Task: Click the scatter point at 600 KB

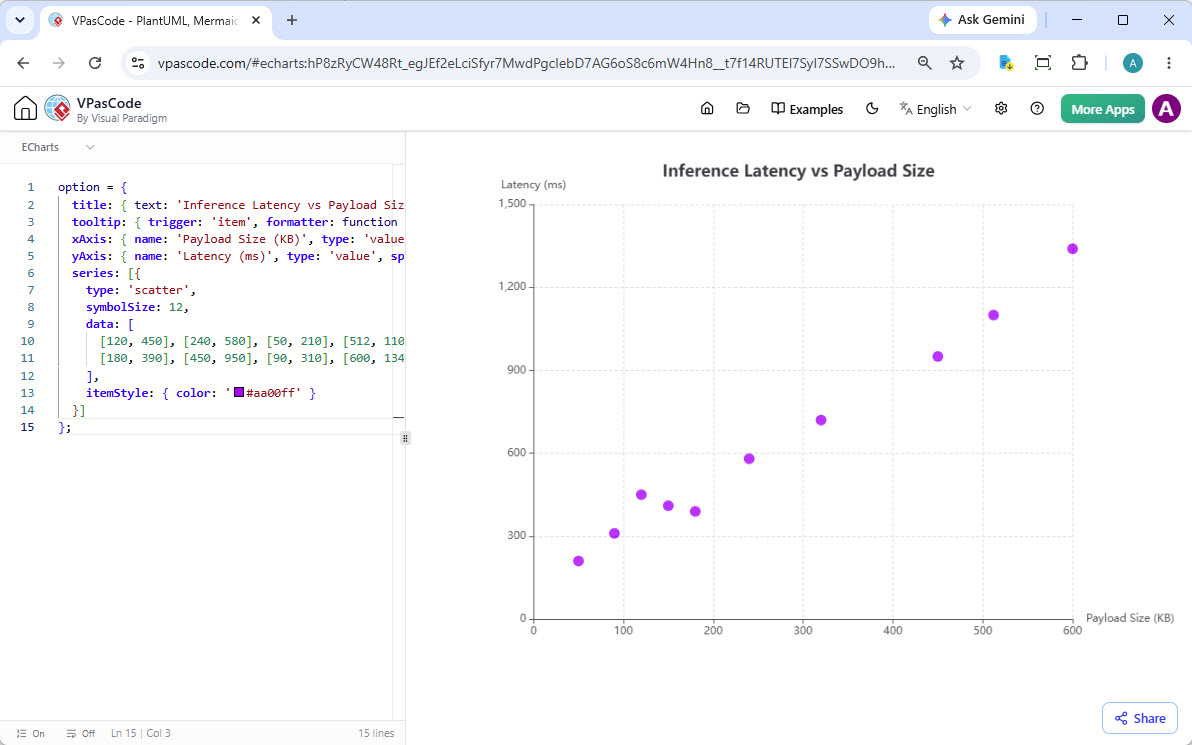Action: click(x=1073, y=249)
